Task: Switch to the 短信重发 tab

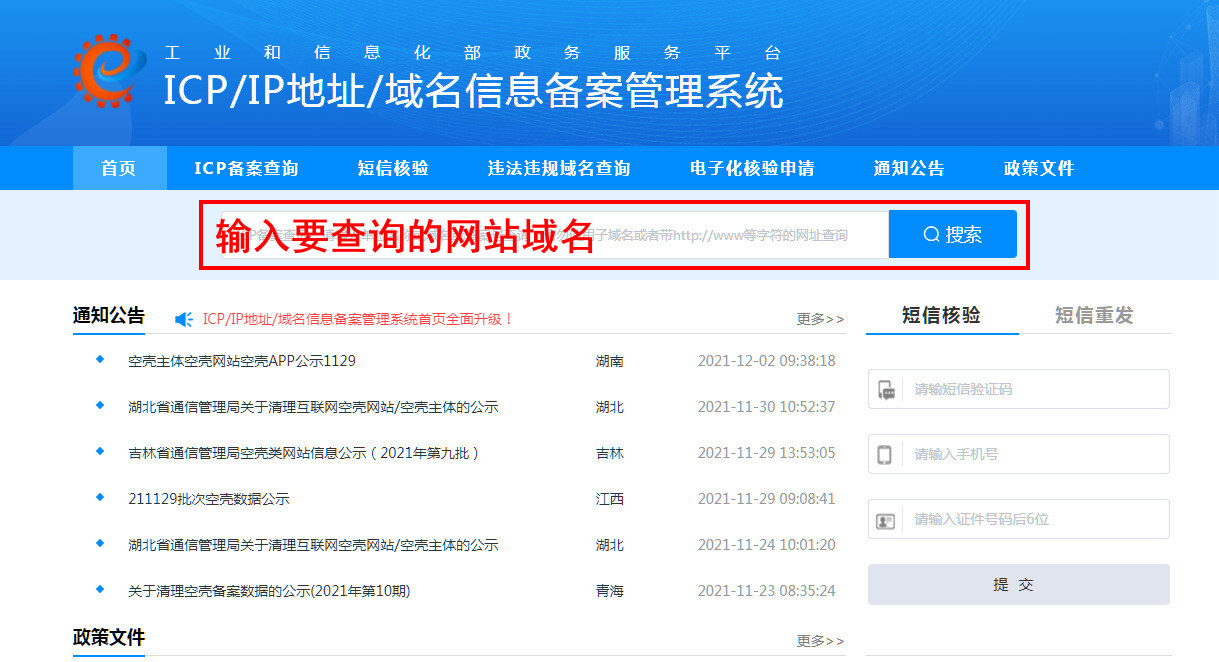Action: [1094, 316]
